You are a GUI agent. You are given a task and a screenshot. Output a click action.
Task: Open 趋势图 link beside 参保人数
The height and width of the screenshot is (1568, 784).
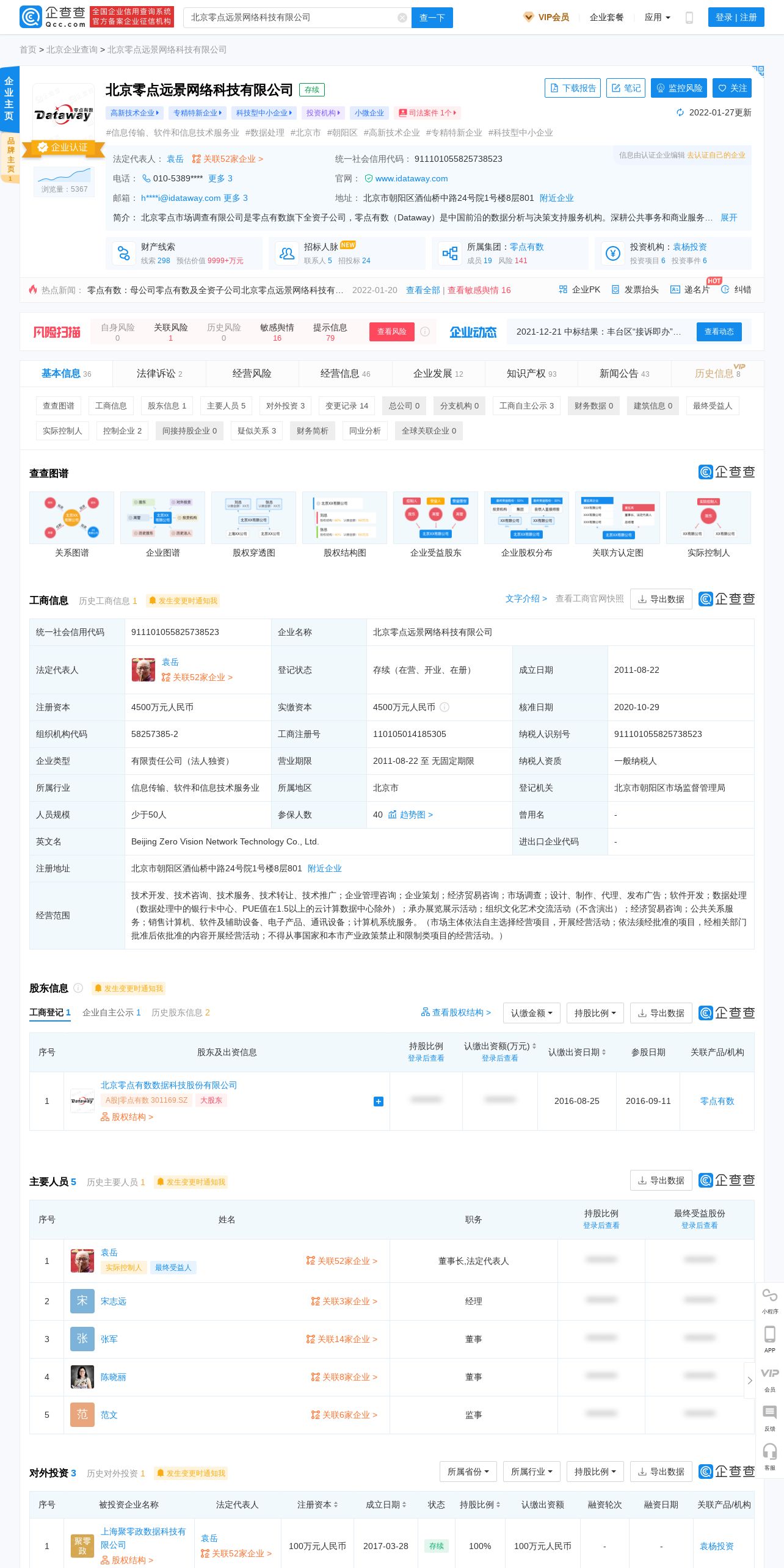[x=411, y=815]
